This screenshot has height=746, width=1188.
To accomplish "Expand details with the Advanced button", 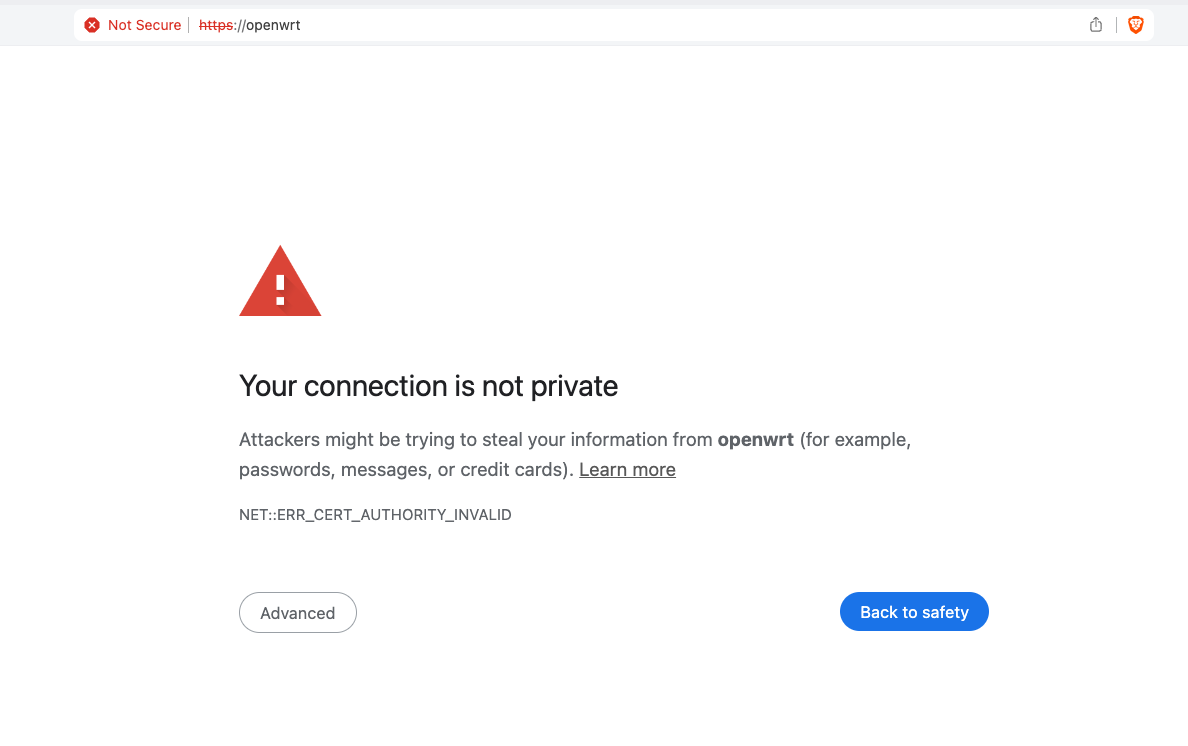I will tap(298, 613).
